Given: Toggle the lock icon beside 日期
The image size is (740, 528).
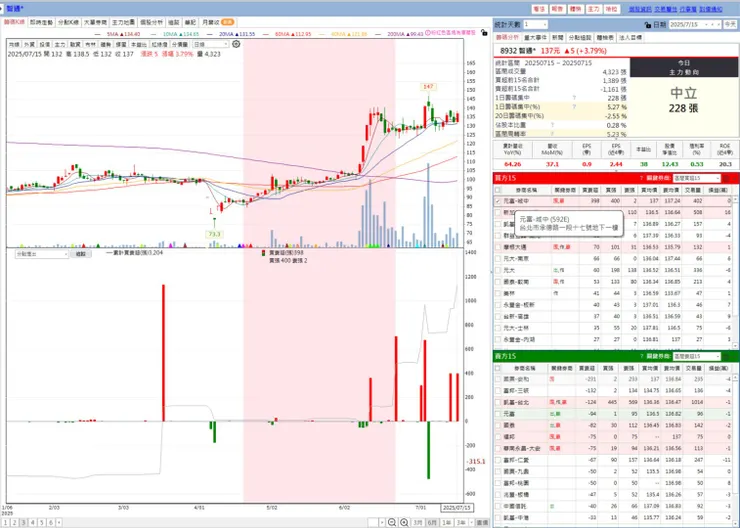Looking at the screenshot, I should [x=648, y=25].
